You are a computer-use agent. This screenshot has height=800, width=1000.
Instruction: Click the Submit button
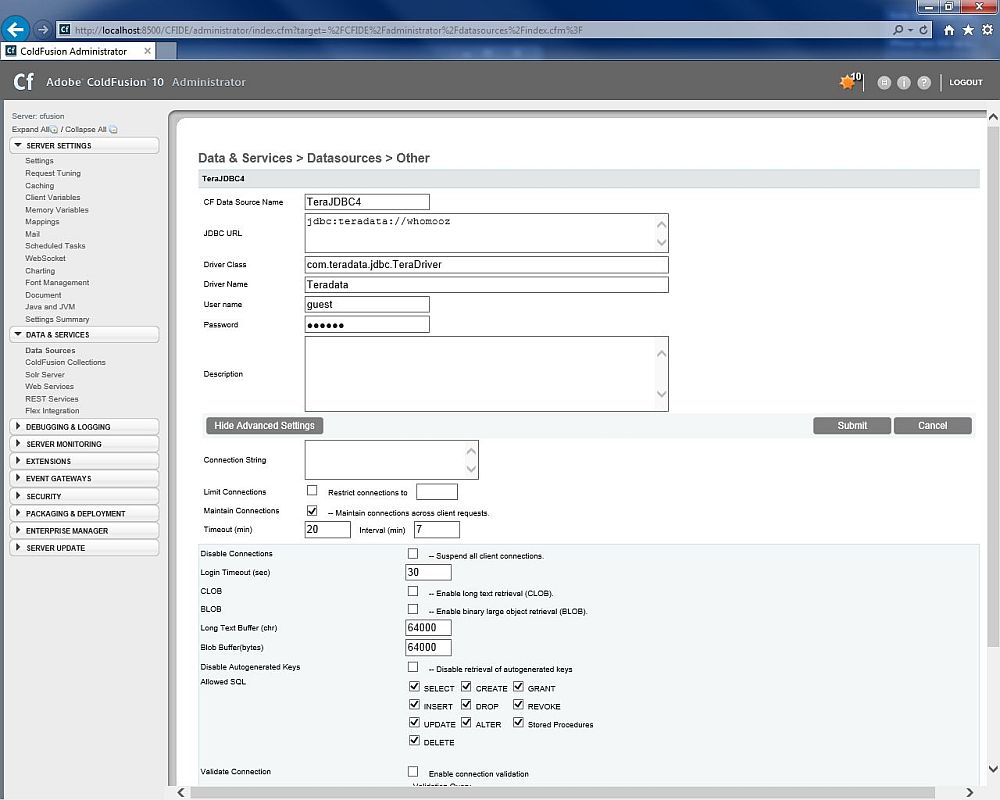[x=852, y=426]
